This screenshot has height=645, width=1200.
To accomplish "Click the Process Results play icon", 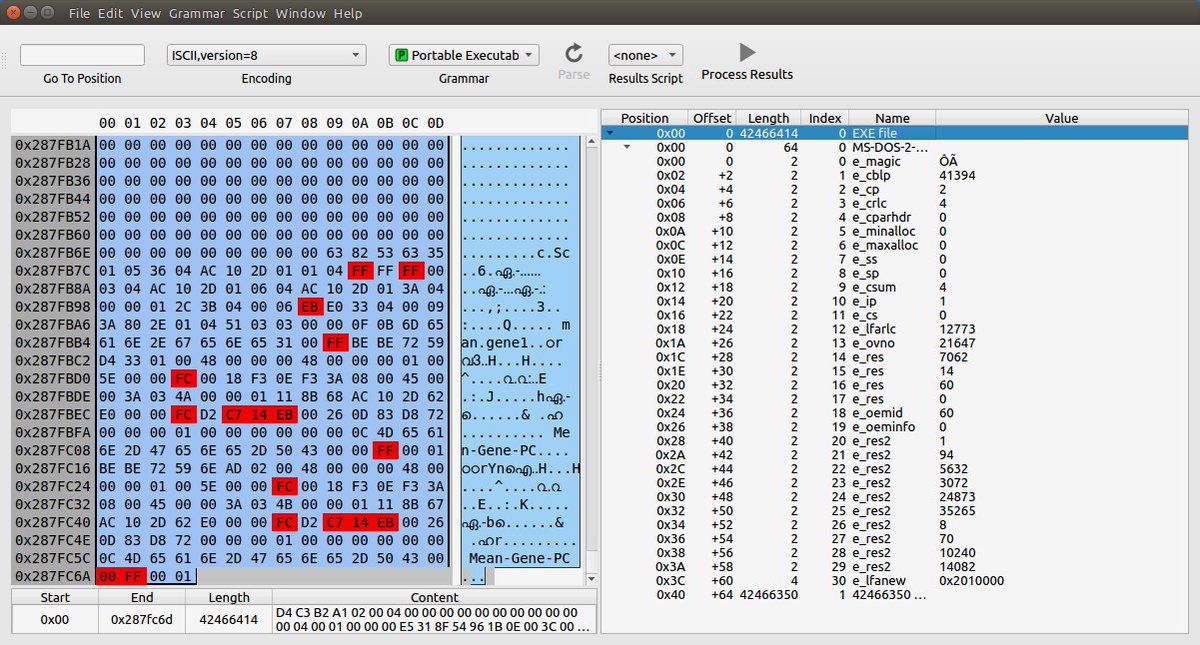I will click(x=747, y=52).
